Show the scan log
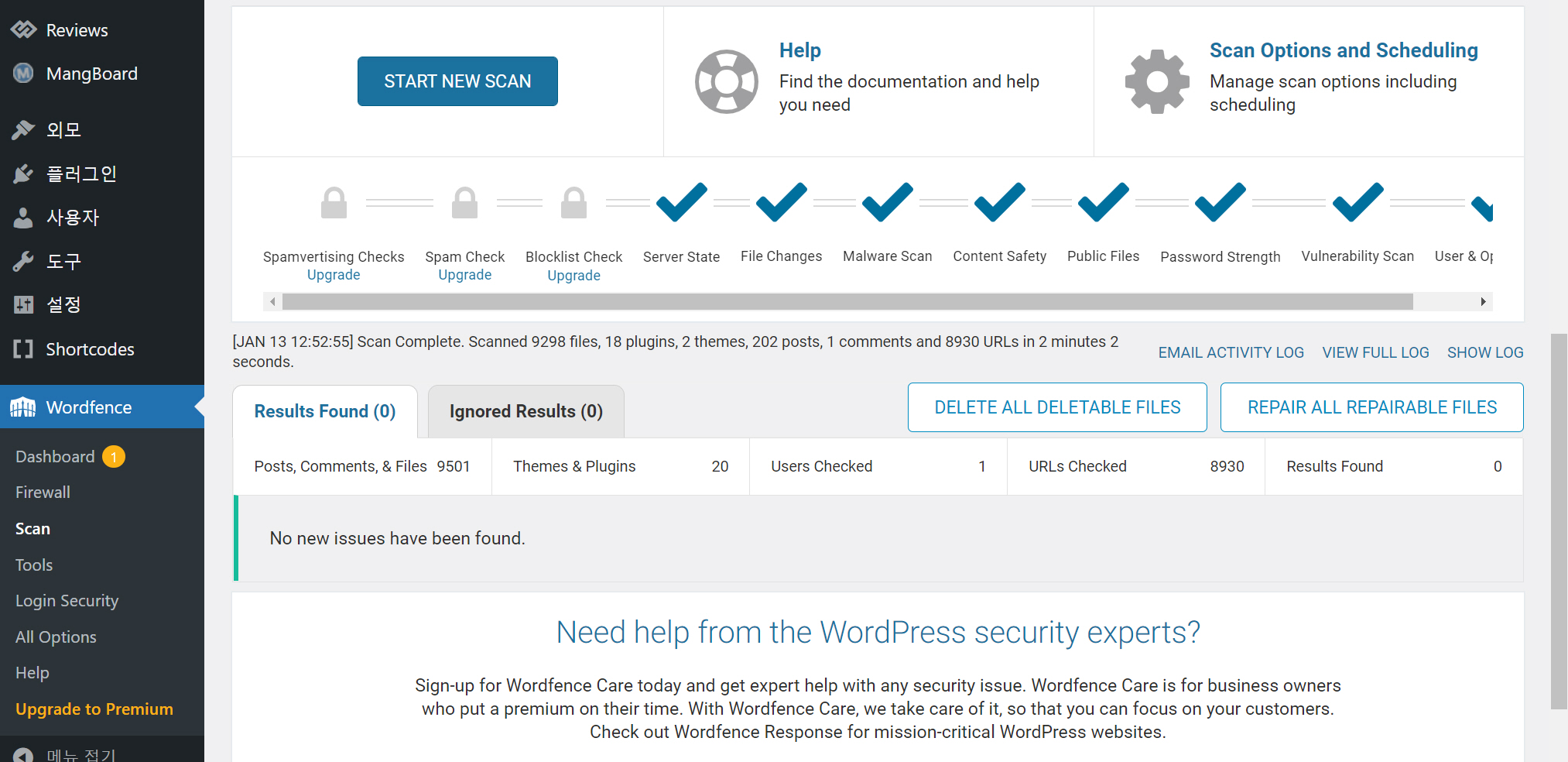 [1485, 352]
